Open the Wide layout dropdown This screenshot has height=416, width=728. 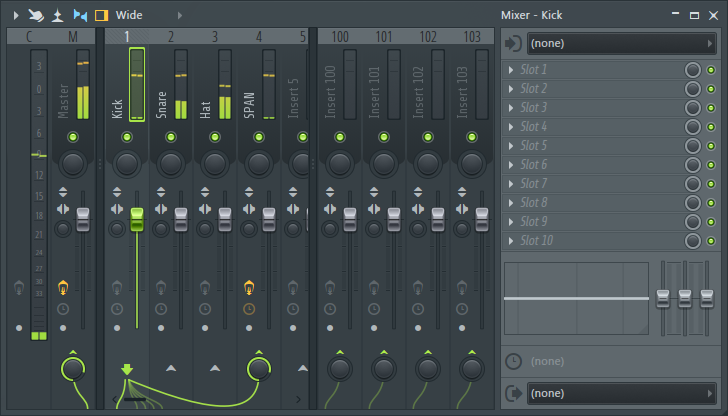[129, 15]
